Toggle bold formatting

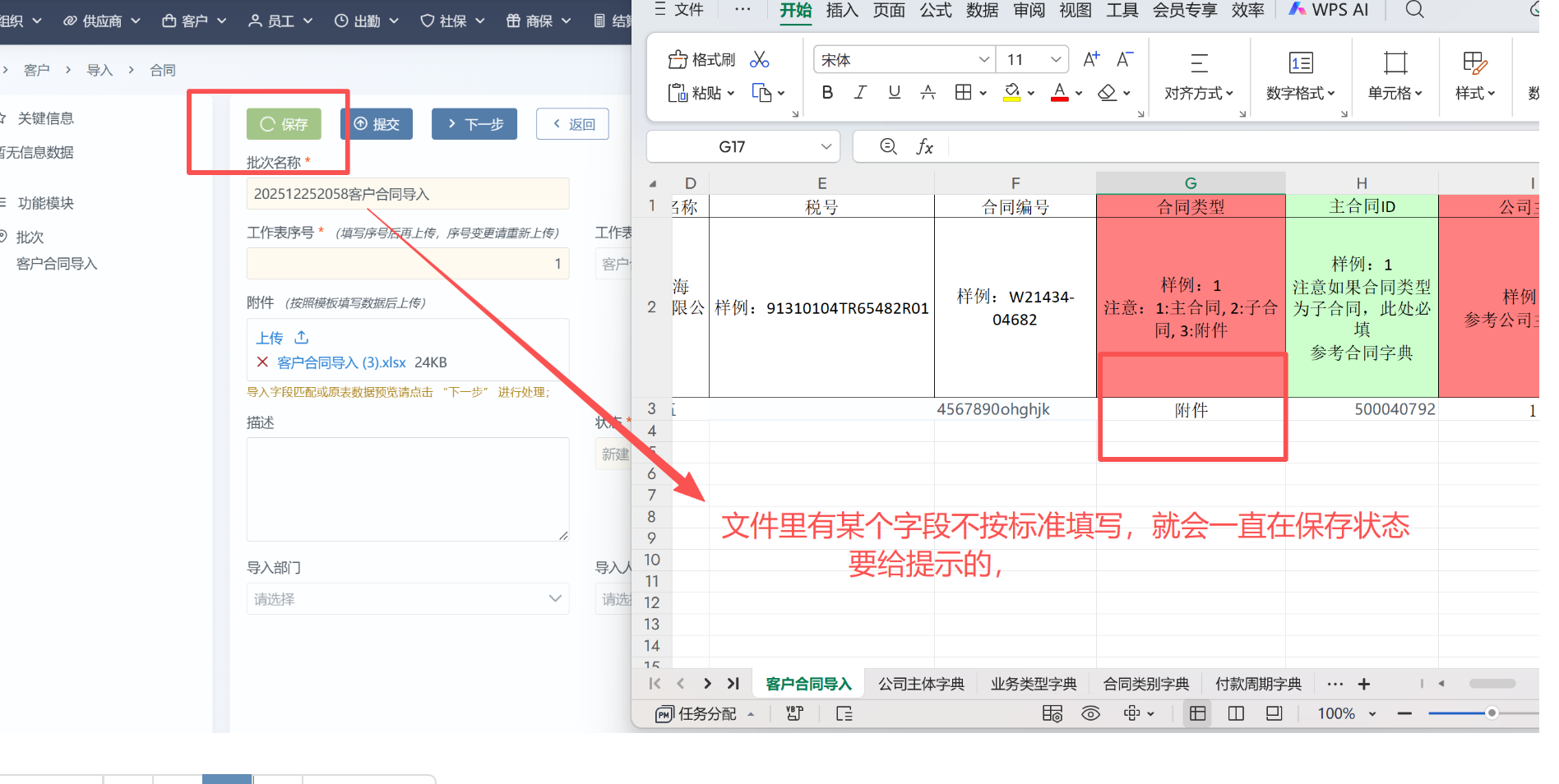pyautogui.click(x=827, y=93)
